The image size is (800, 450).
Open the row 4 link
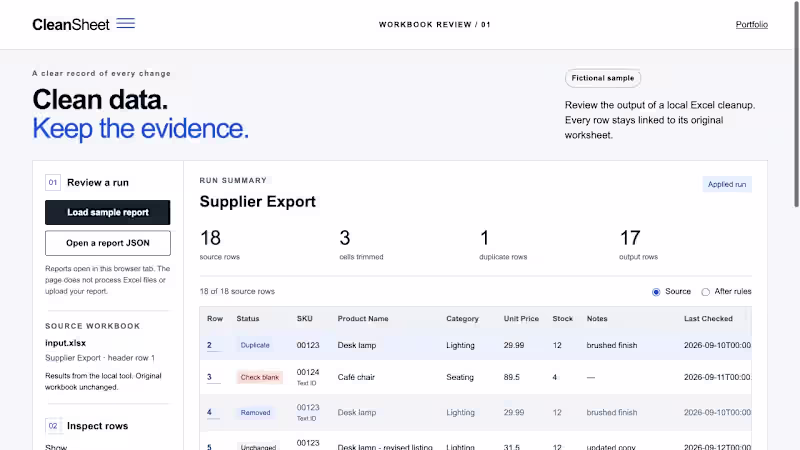[x=209, y=412]
